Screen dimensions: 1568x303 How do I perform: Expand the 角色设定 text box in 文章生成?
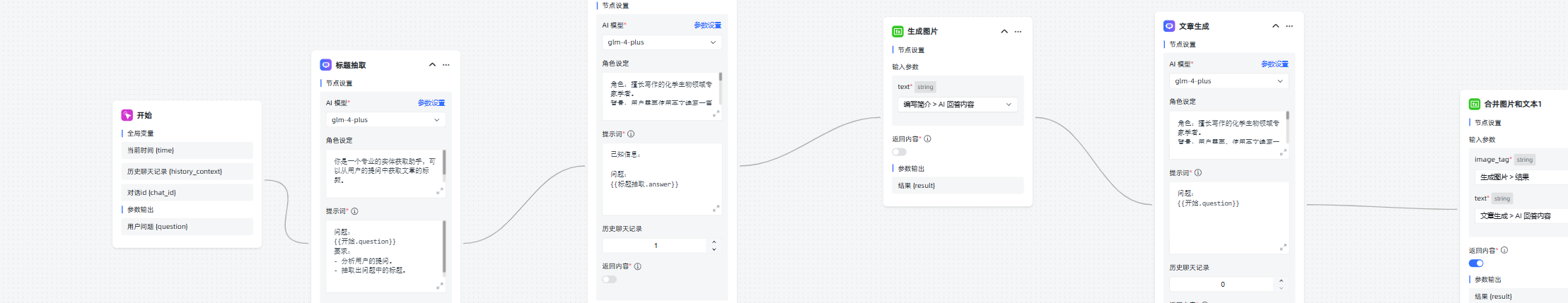click(x=1282, y=152)
